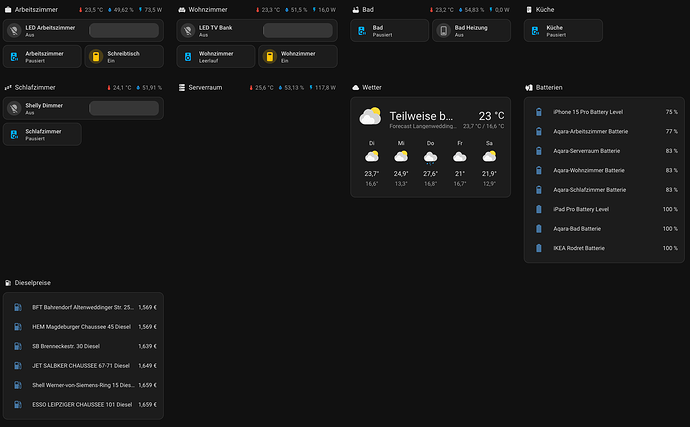Viewport: 690px width, 427px height.
Task: Open the Bad vacuum robot card
Action: pos(389,30)
